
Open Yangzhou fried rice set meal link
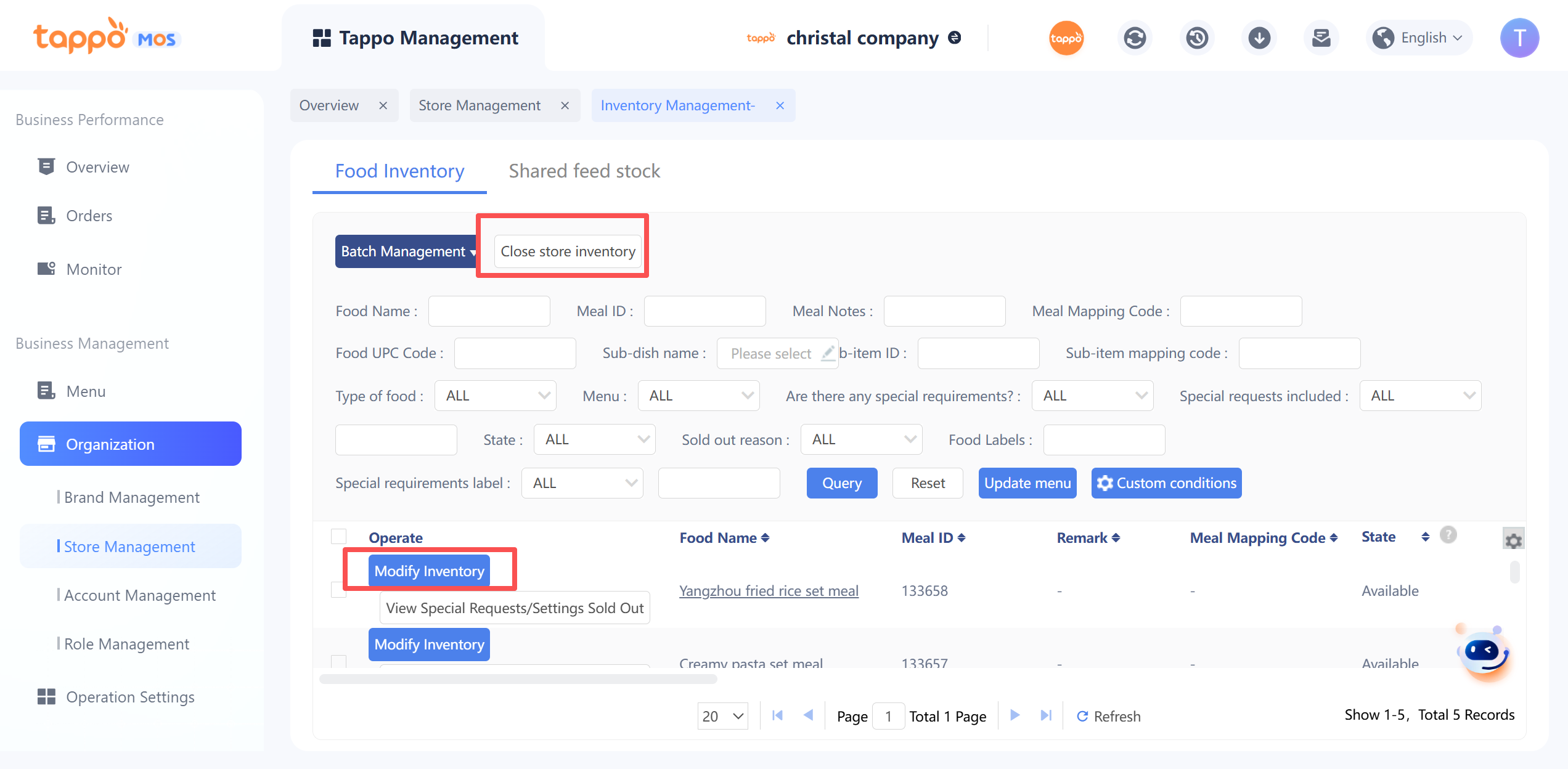pyautogui.click(x=769, y=591)
